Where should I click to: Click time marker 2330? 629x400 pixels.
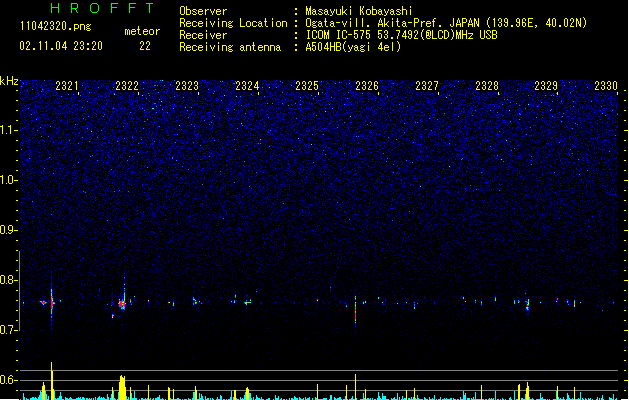(x=606, y=86)
